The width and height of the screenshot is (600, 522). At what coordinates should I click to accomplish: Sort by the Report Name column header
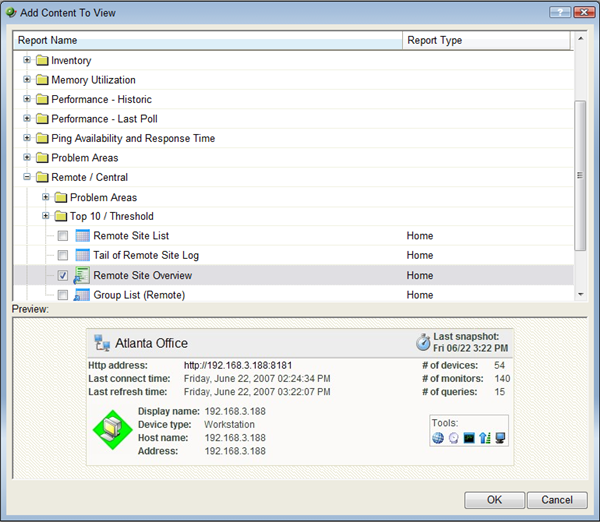[208, 40]
